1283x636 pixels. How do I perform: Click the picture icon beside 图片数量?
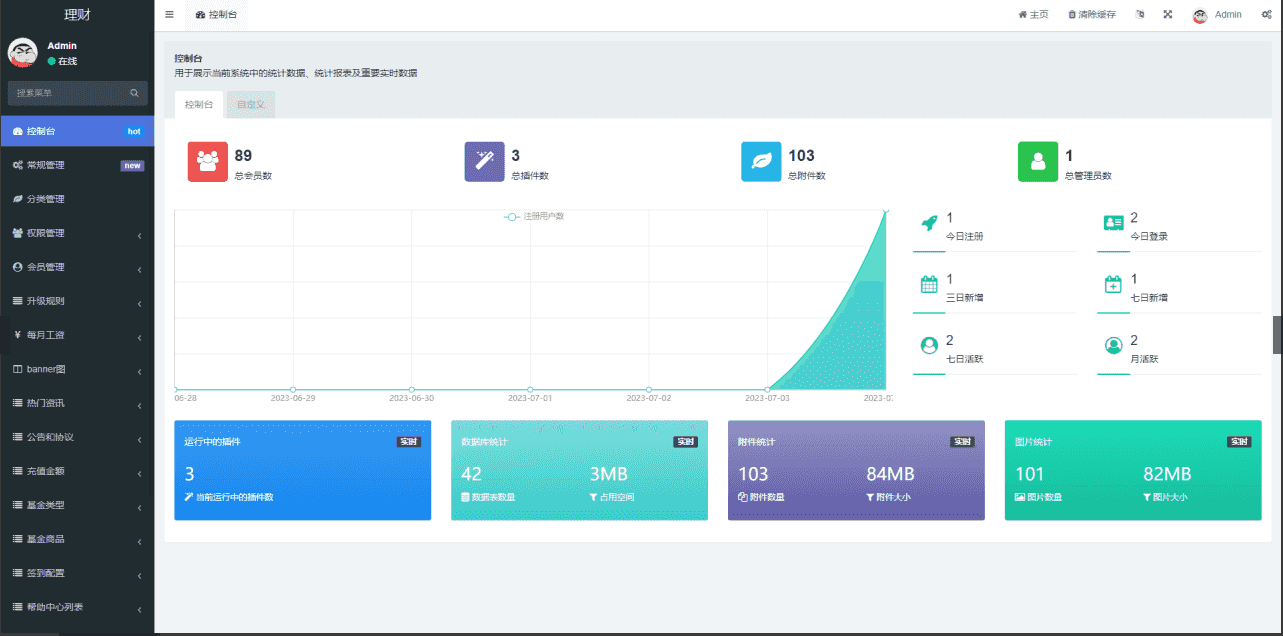(x=1019, y=497)
